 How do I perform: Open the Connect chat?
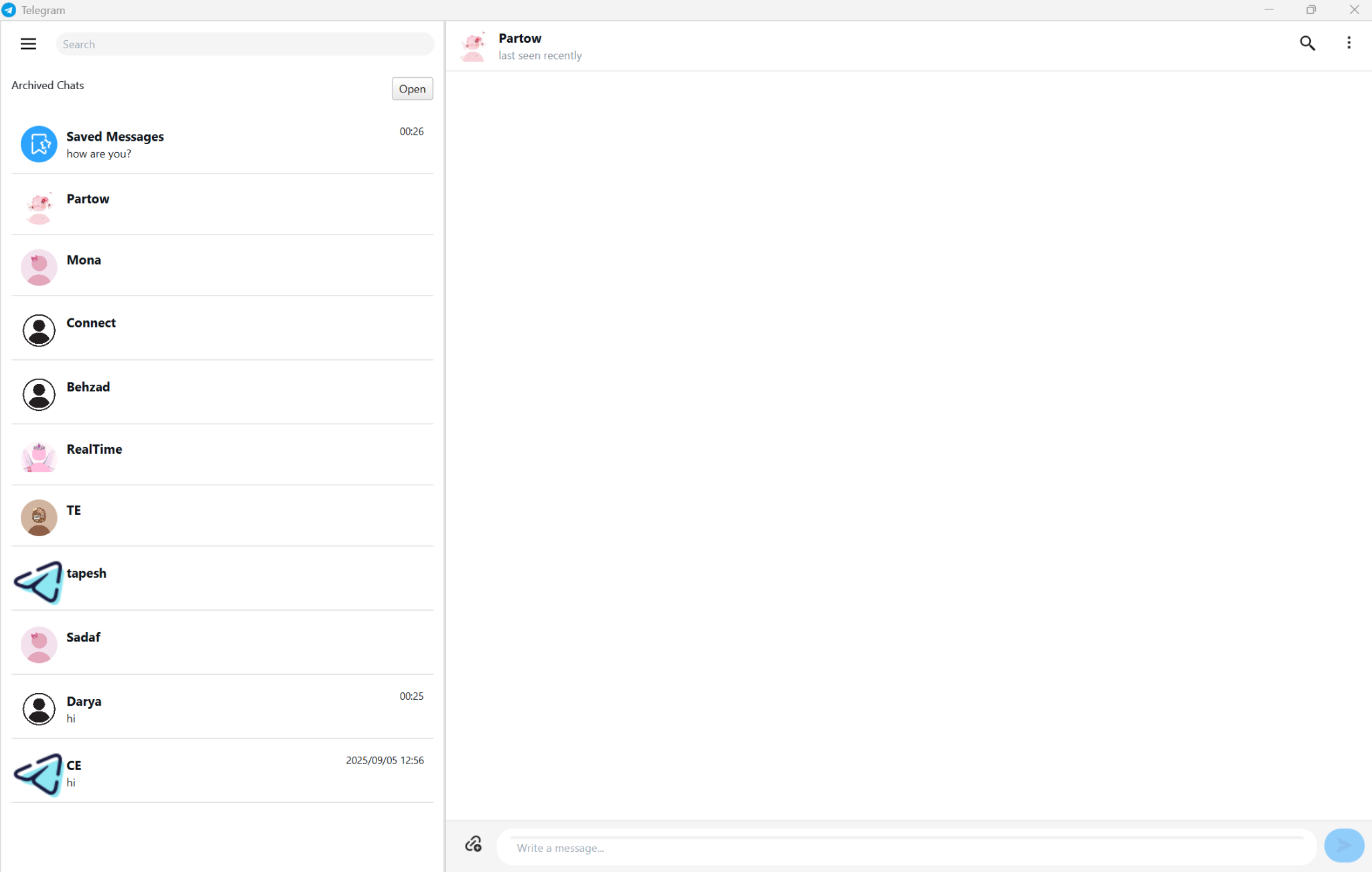[222, 328]
